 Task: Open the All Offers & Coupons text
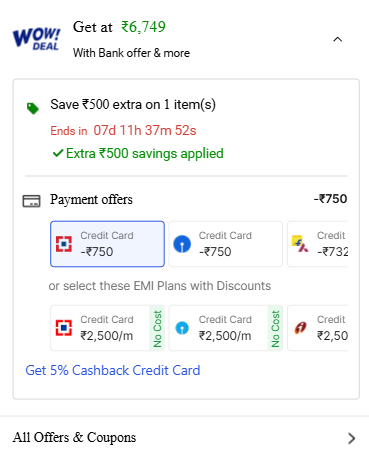click(x=74, y=437)
